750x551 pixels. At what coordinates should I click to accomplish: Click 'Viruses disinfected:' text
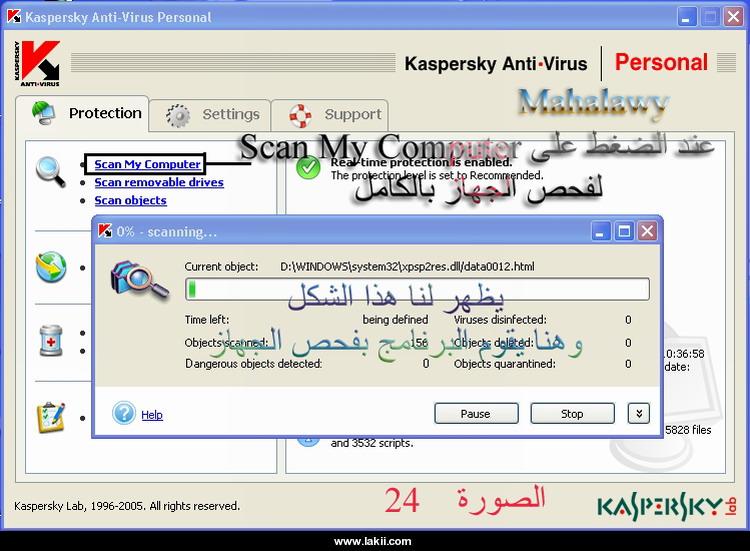[x=500, y=319]
